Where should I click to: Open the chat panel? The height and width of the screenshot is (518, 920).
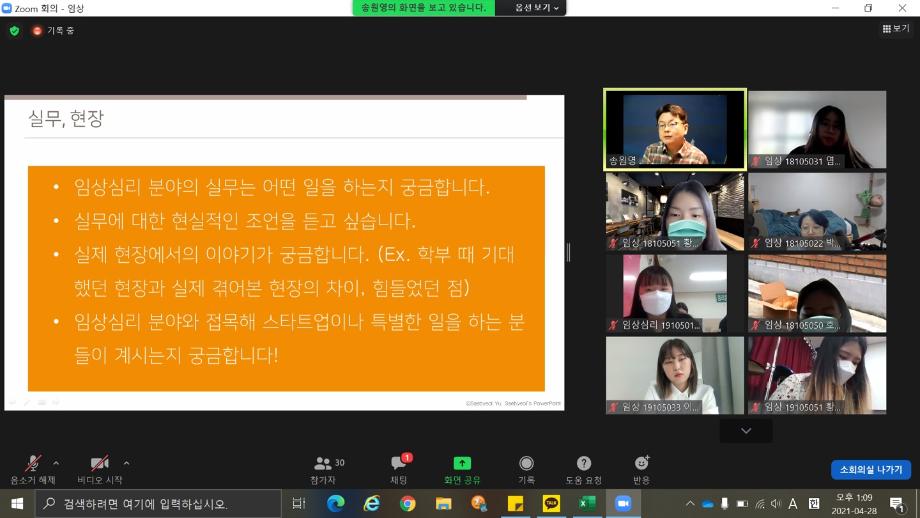[x=398, y=467]
